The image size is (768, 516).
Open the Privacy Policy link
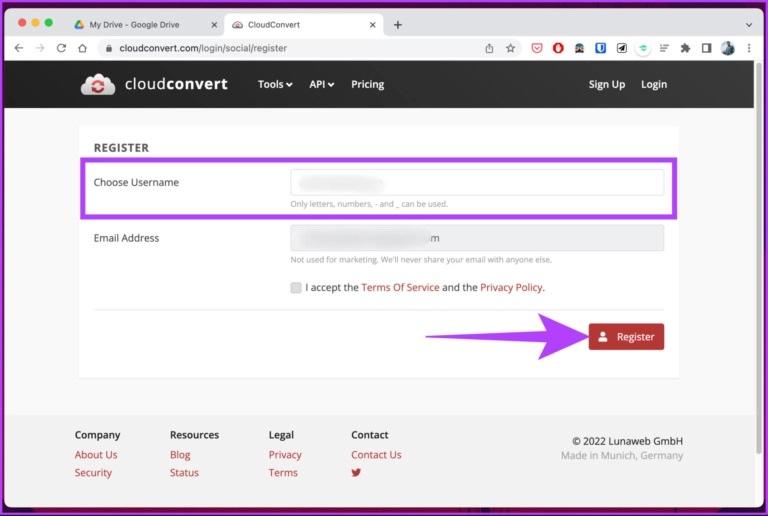click(x=511, y=287)
